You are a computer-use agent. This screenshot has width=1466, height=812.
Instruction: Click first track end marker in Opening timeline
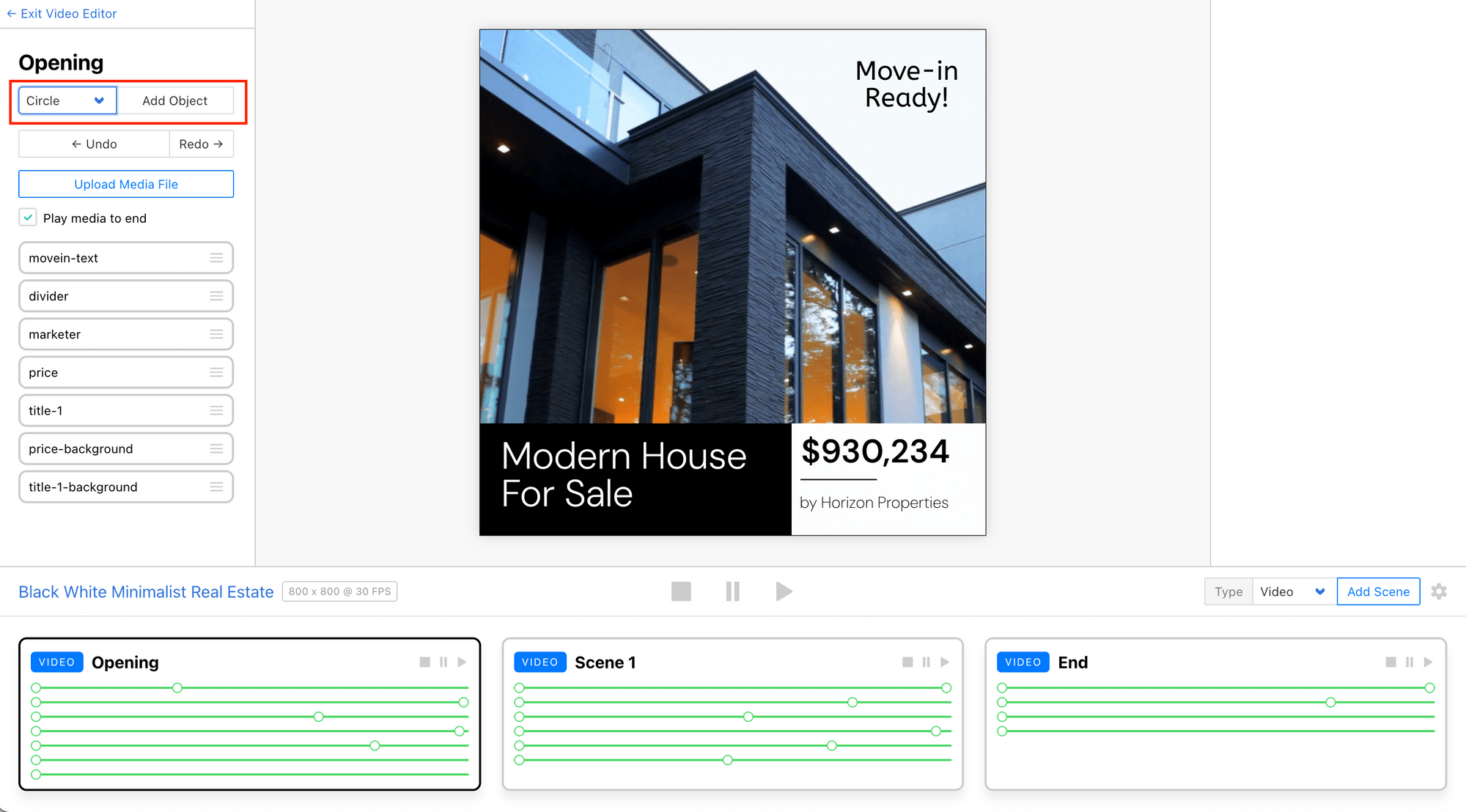click(177, 687)
